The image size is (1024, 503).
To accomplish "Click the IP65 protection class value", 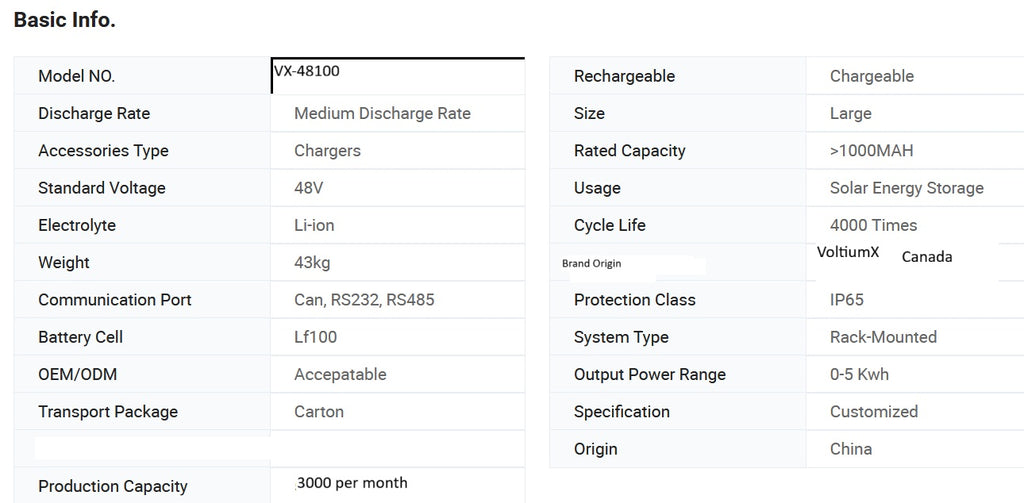I will click(846, 300).
